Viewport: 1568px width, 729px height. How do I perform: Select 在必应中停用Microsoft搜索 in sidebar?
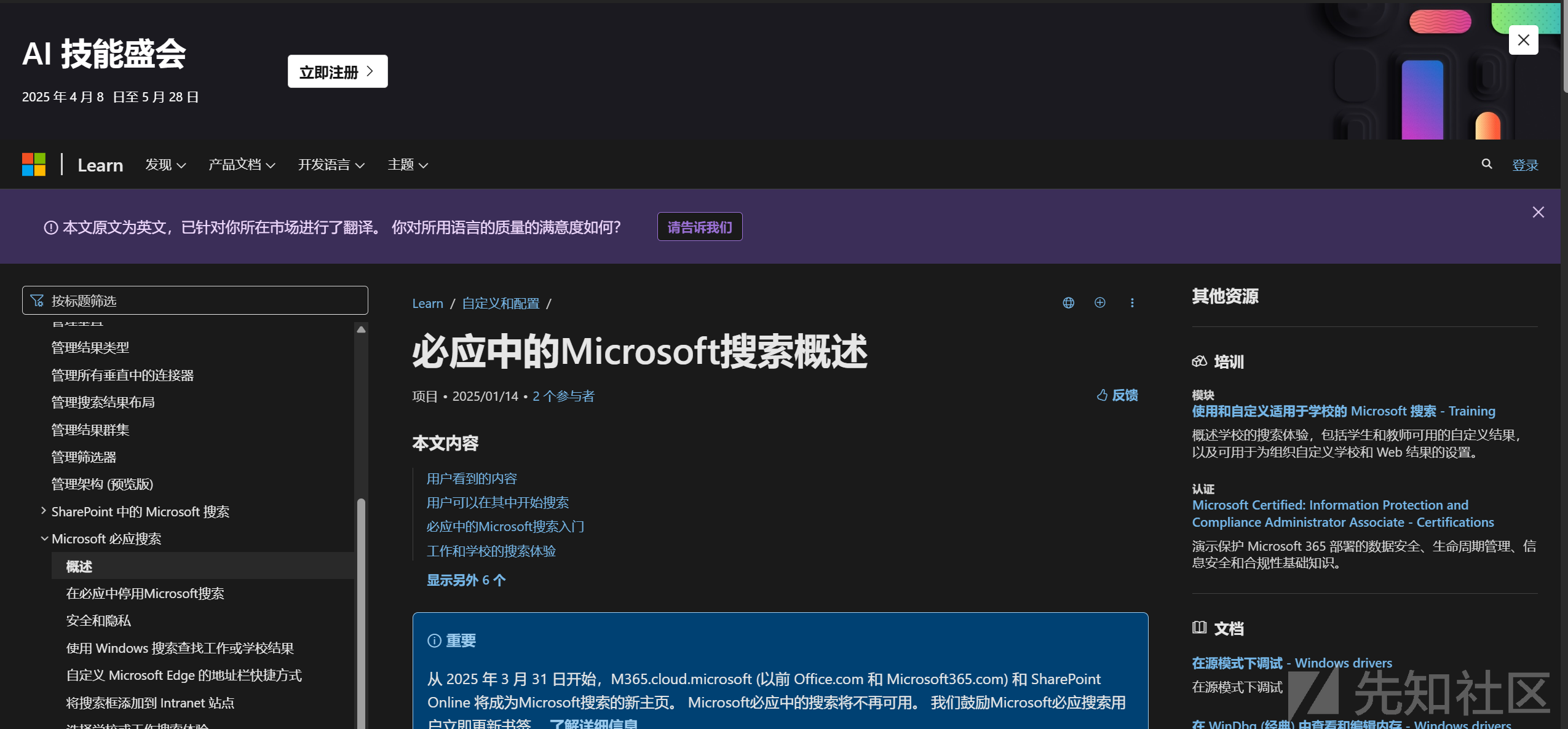click(x=145, y=594)
